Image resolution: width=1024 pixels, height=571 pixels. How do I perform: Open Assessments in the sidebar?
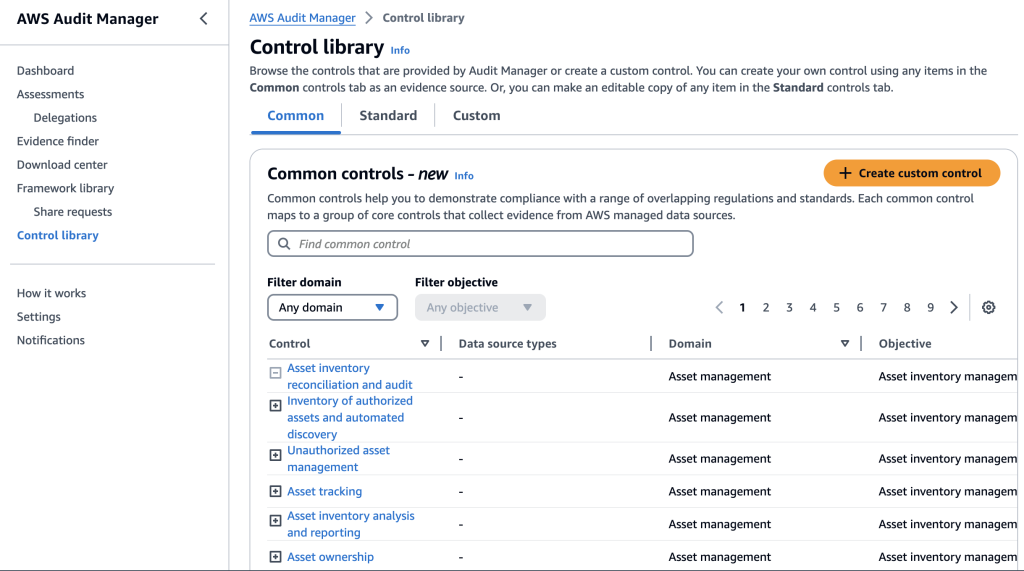[x=50, y=94]
